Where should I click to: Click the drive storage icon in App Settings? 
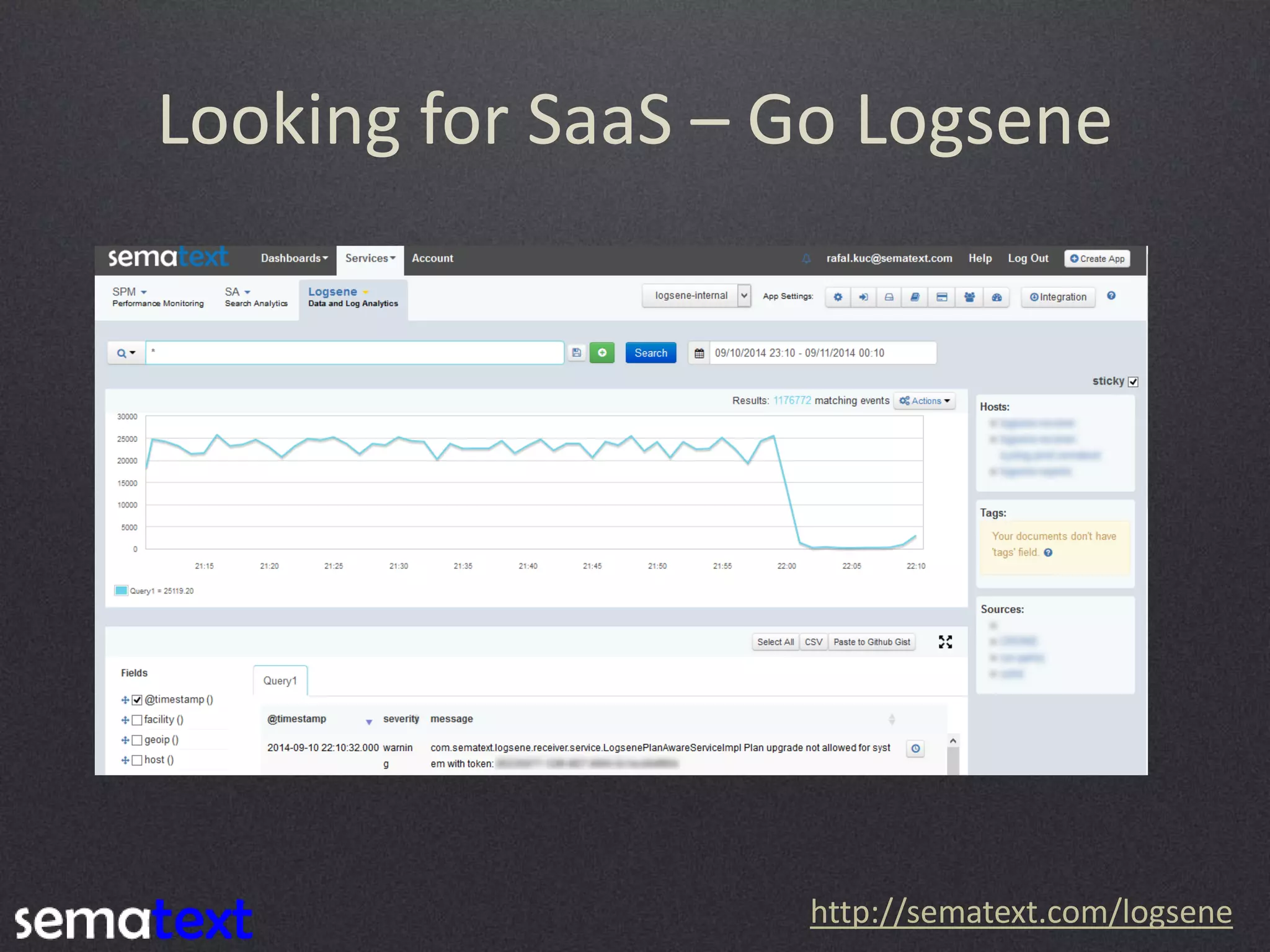click(889, 297)
